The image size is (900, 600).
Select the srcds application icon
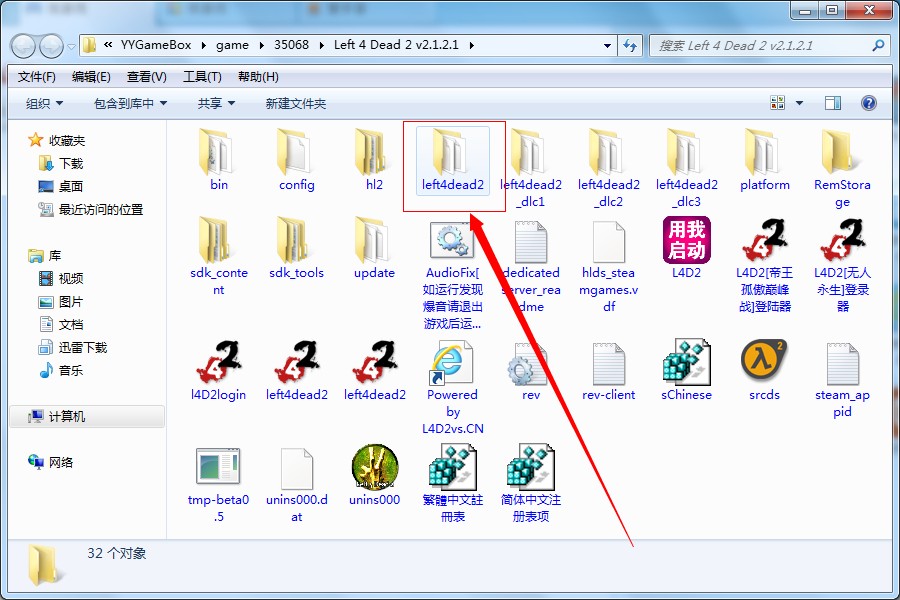765,370
